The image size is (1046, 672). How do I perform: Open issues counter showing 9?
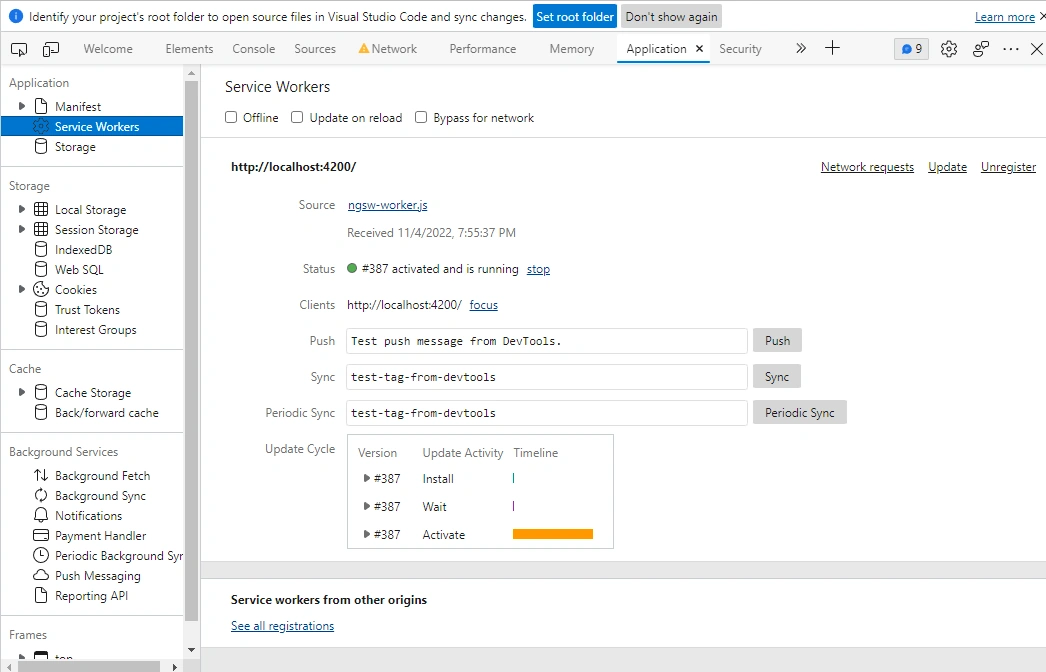[911, 49]
